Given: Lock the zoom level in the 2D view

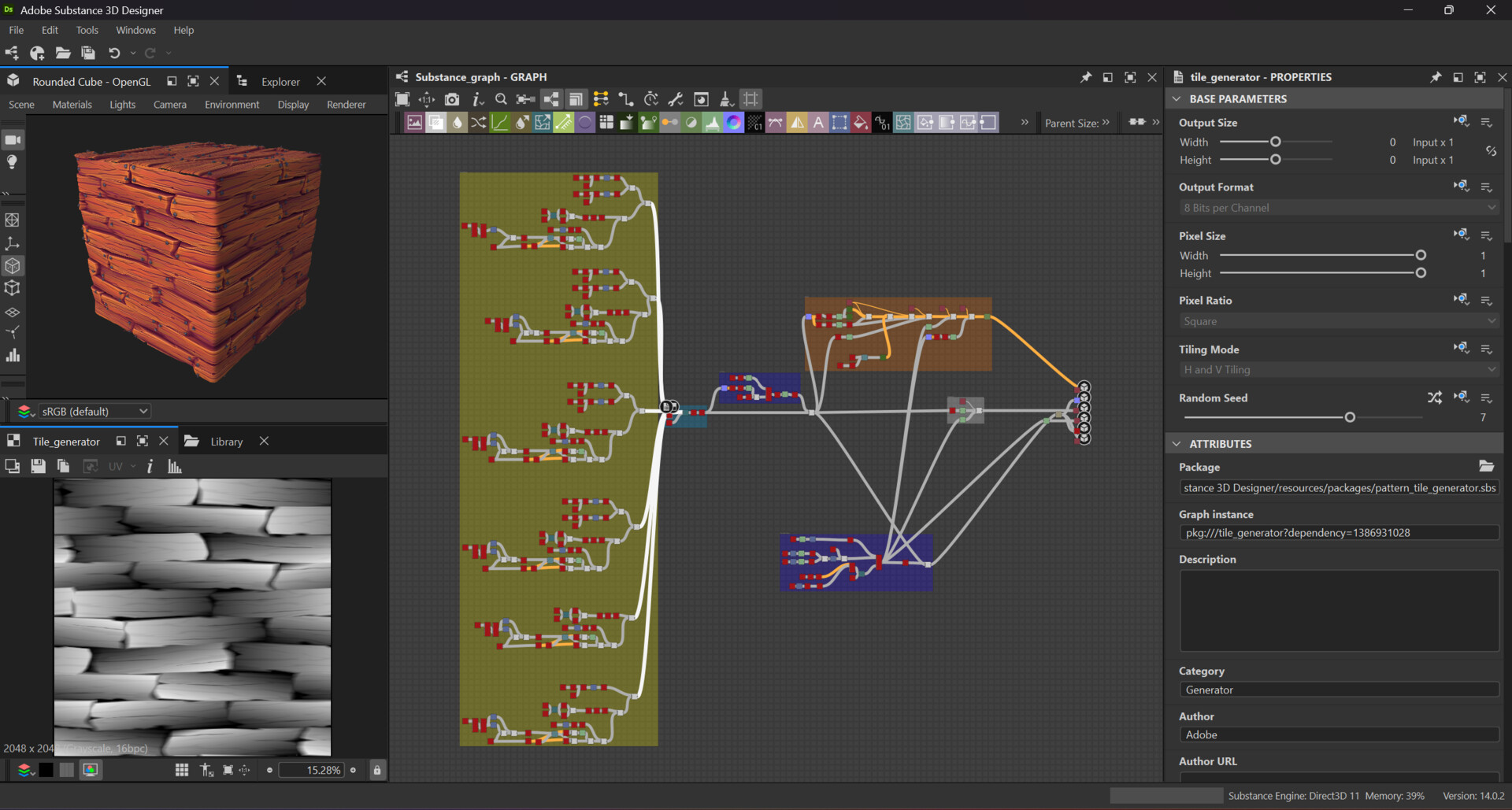Looking at the screenshot, I should 376,770.
